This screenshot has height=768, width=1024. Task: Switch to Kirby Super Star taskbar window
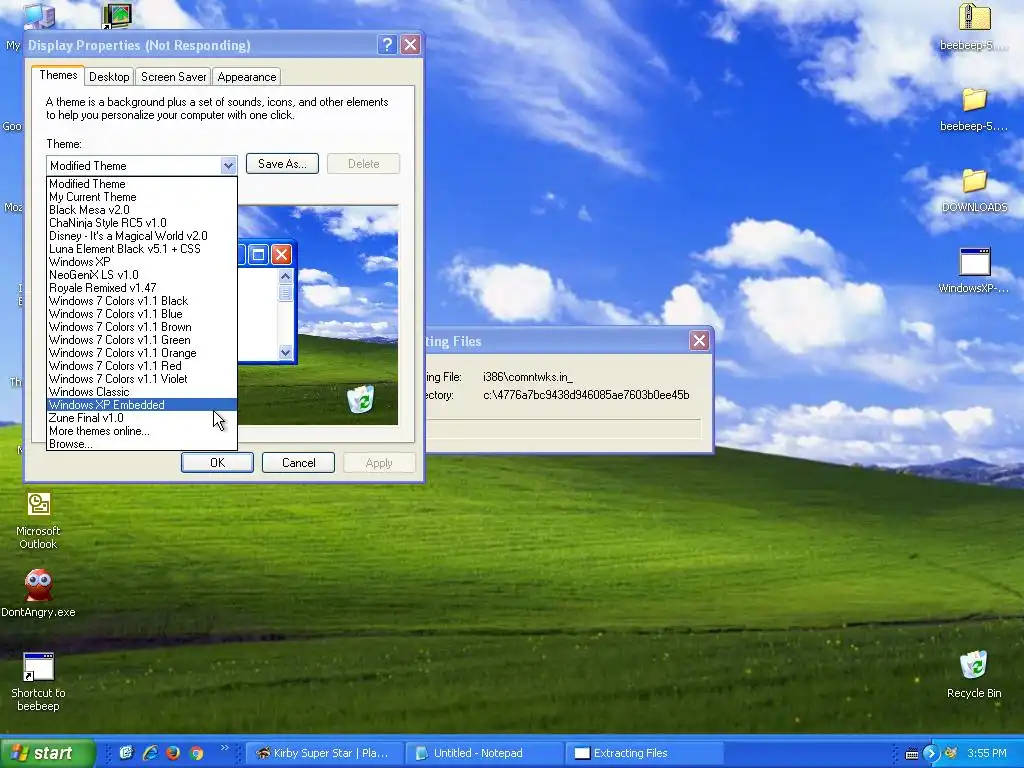click(325, 753)
